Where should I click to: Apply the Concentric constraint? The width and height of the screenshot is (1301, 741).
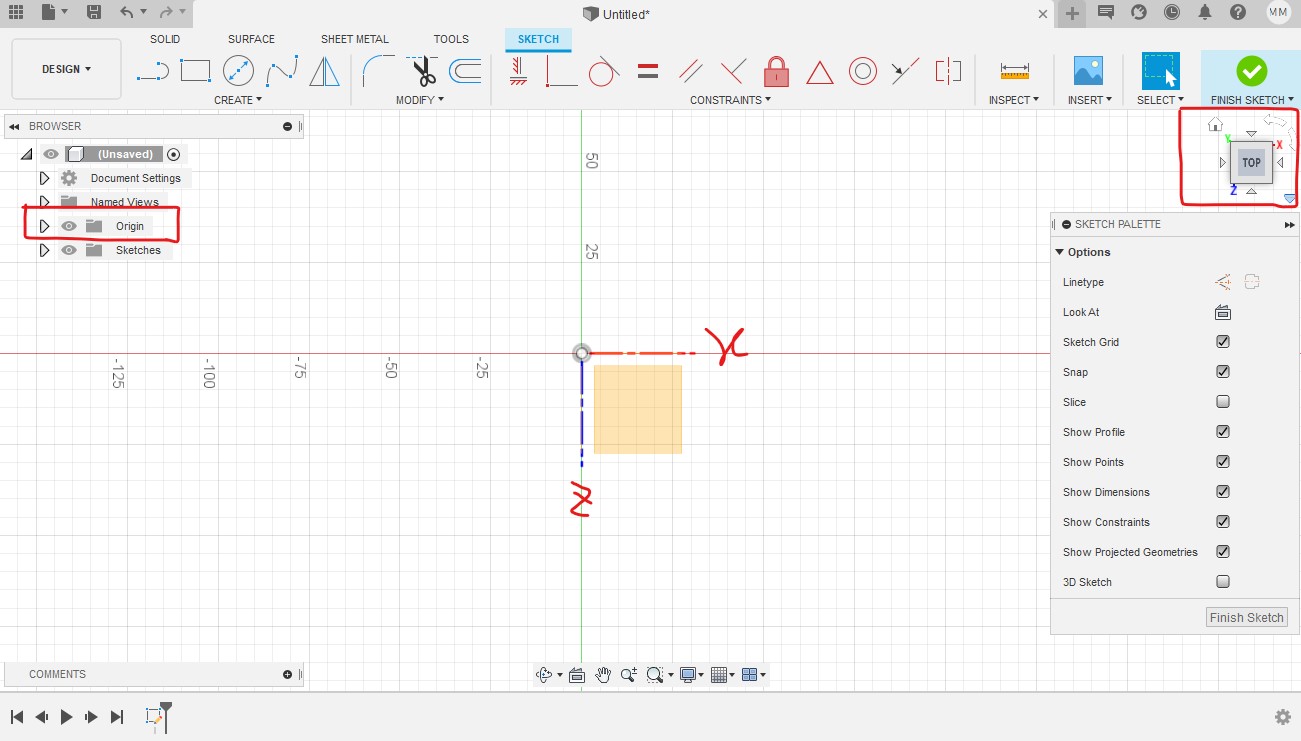click(x=863, y=71)
